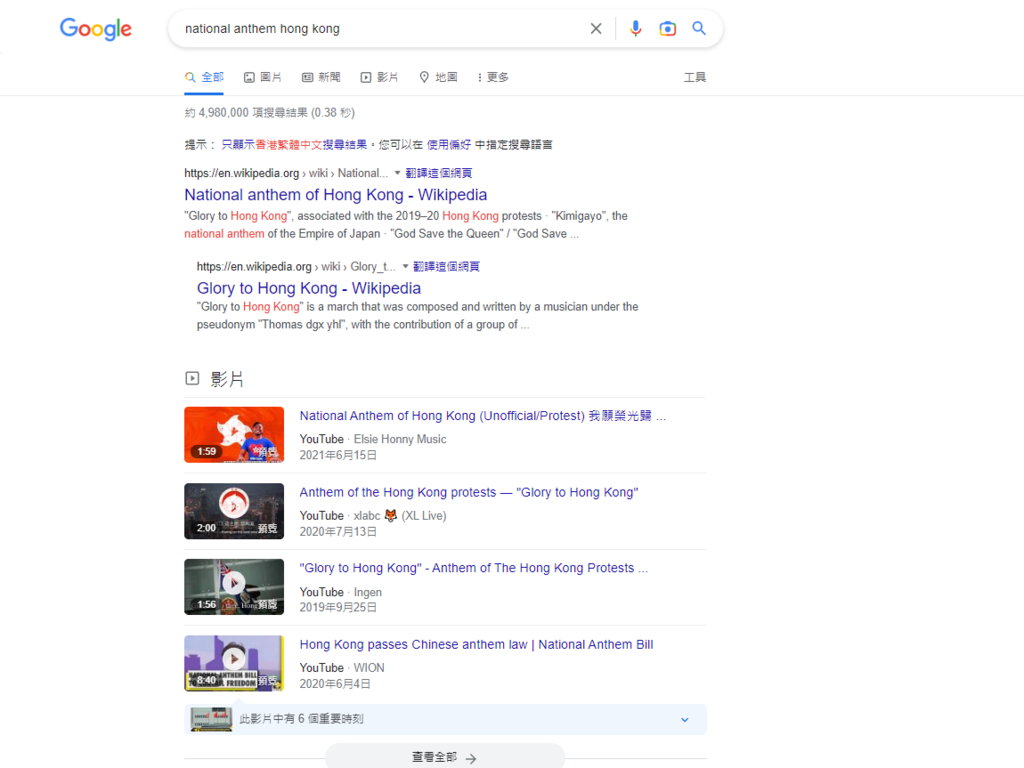The height and width of the screenshot is (768, 1024).
Task: Start voice search with the microphone icon
Action: point(635,29)
